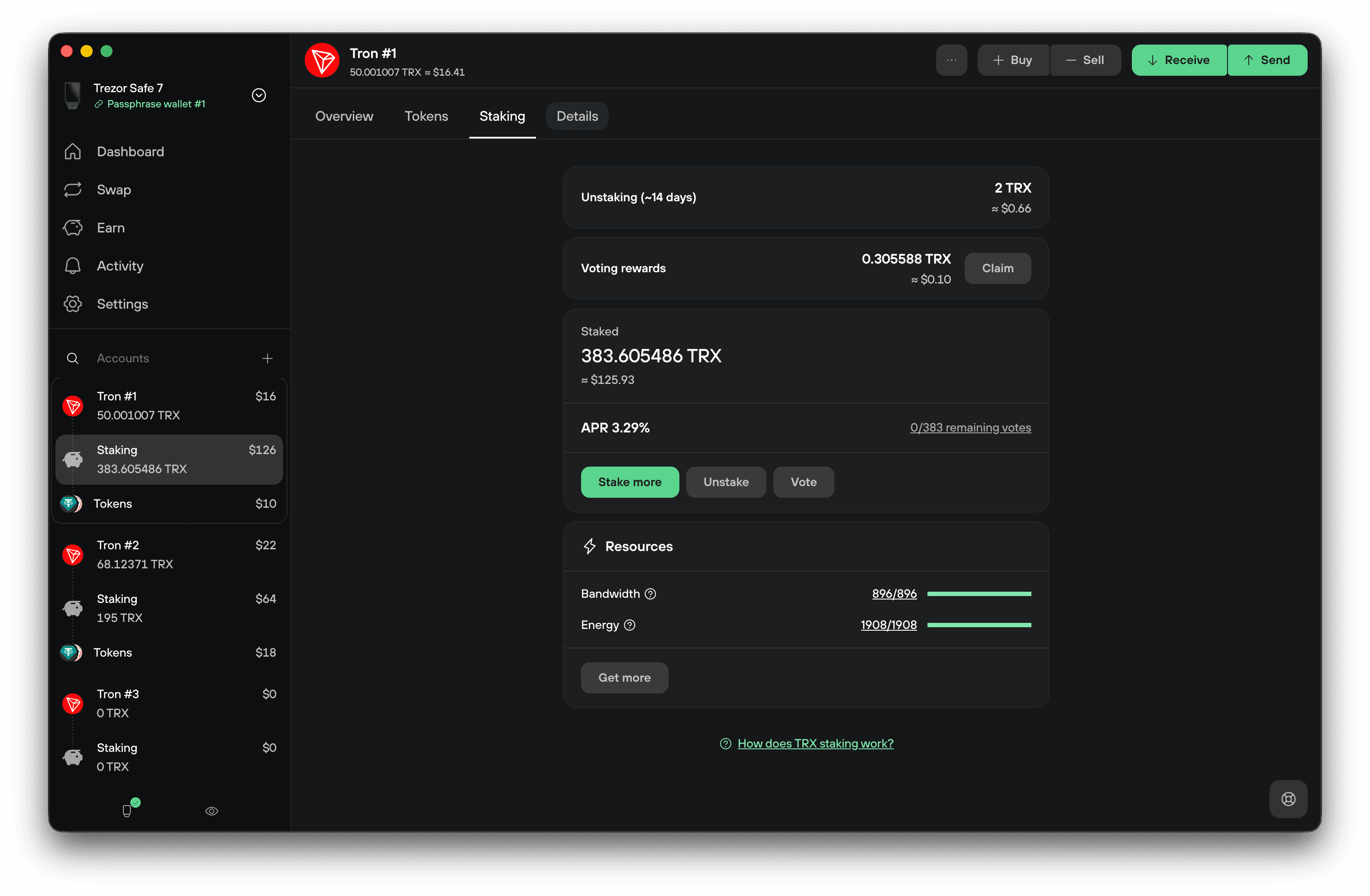Click the APR 3.29% text
The width and height of the screenshot is (1370, 896).
click(x=615, y=428)
